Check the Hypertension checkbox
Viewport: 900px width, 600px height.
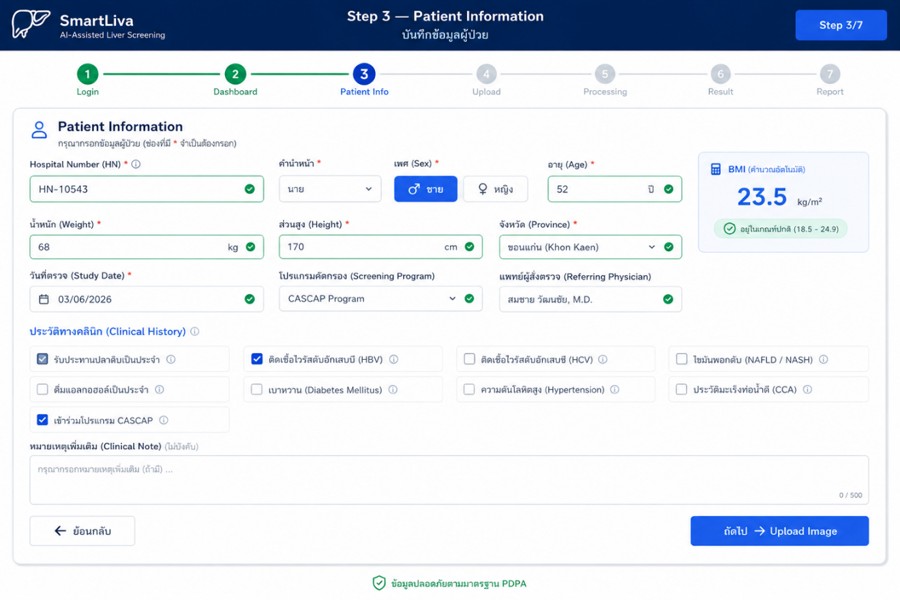470,389
